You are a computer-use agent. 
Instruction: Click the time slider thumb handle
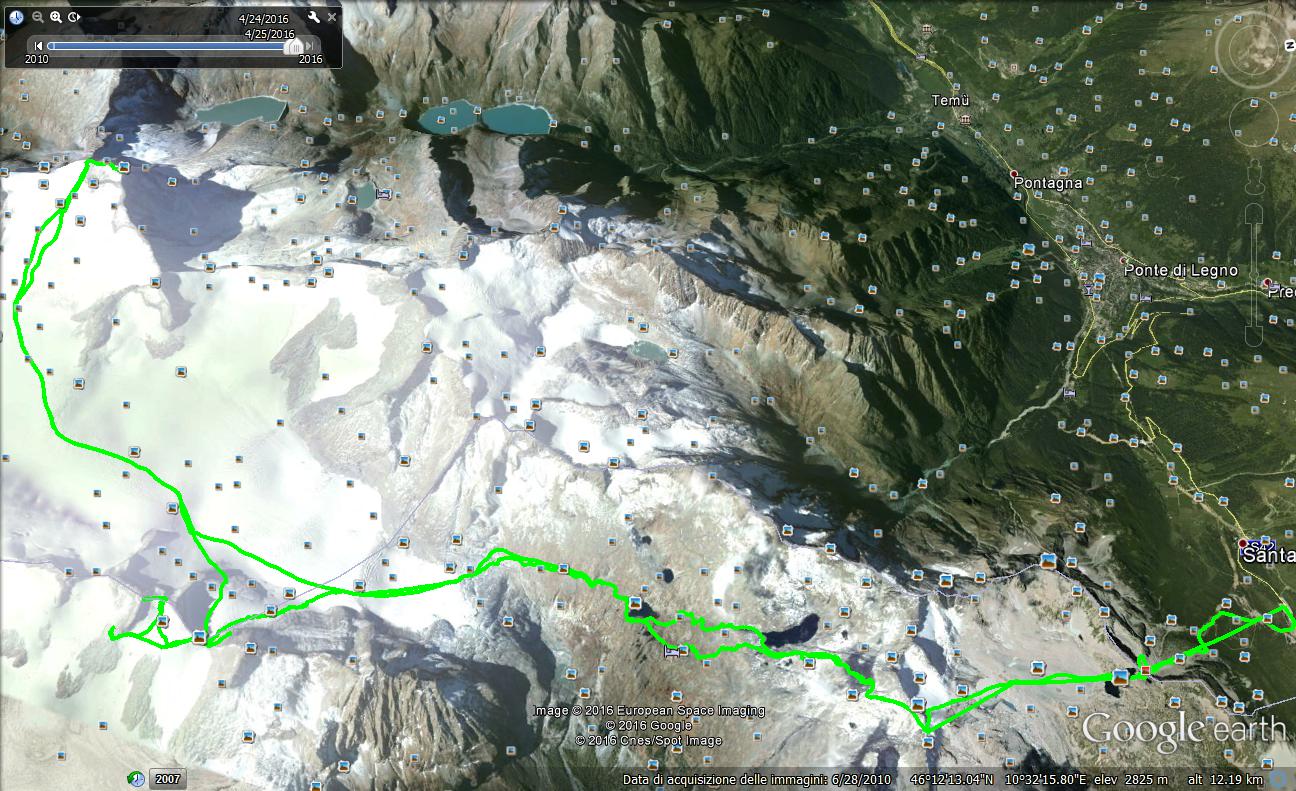pyautogui.click(x=294, y=46)
